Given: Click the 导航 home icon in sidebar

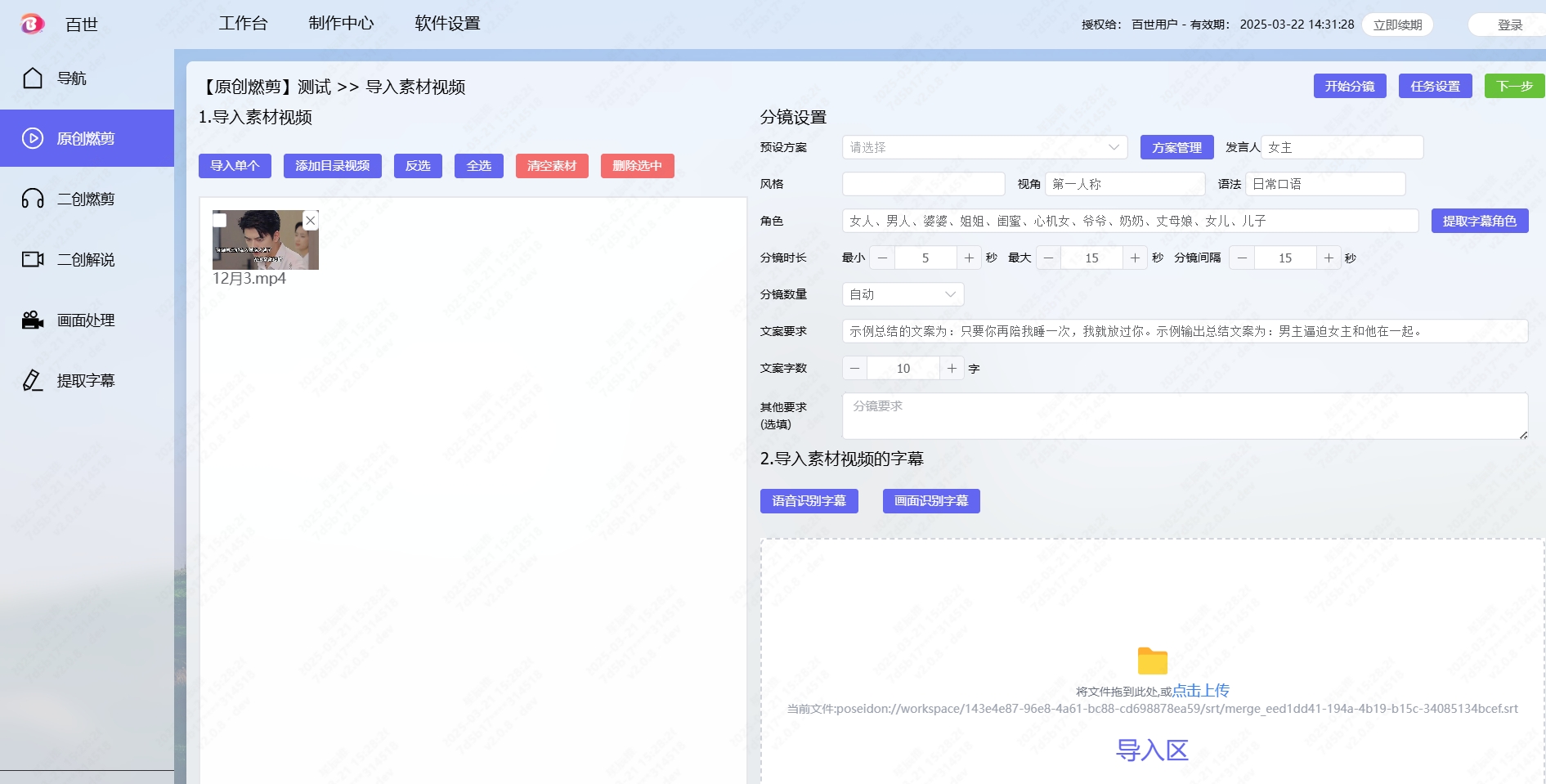Looking at the screenshot, I should pyautogui.click(x=33, y=78).
